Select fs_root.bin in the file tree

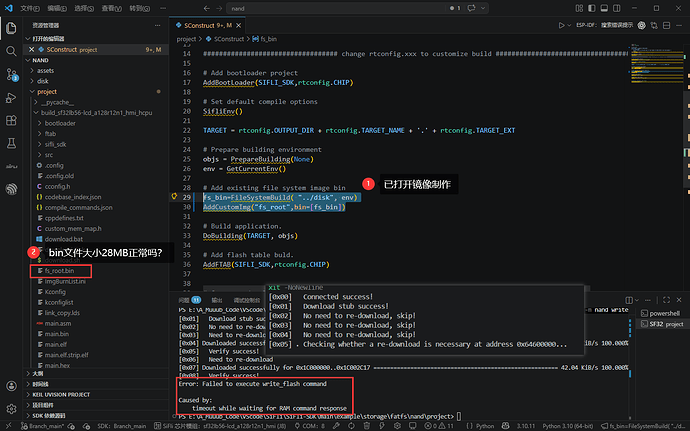pos(57,271)
